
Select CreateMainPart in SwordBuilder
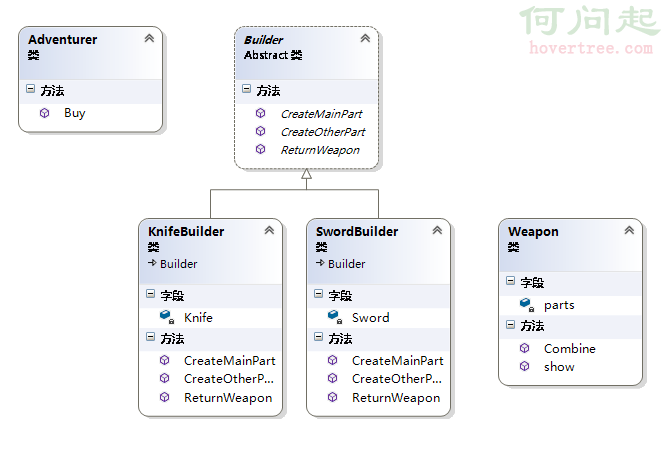click(397, 361)
